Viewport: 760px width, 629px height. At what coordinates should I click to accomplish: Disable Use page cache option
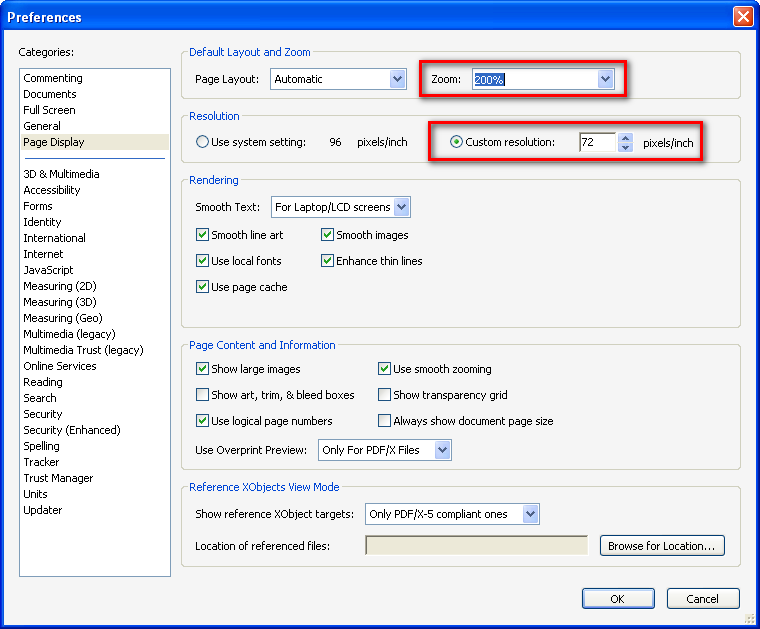point(203,287)
